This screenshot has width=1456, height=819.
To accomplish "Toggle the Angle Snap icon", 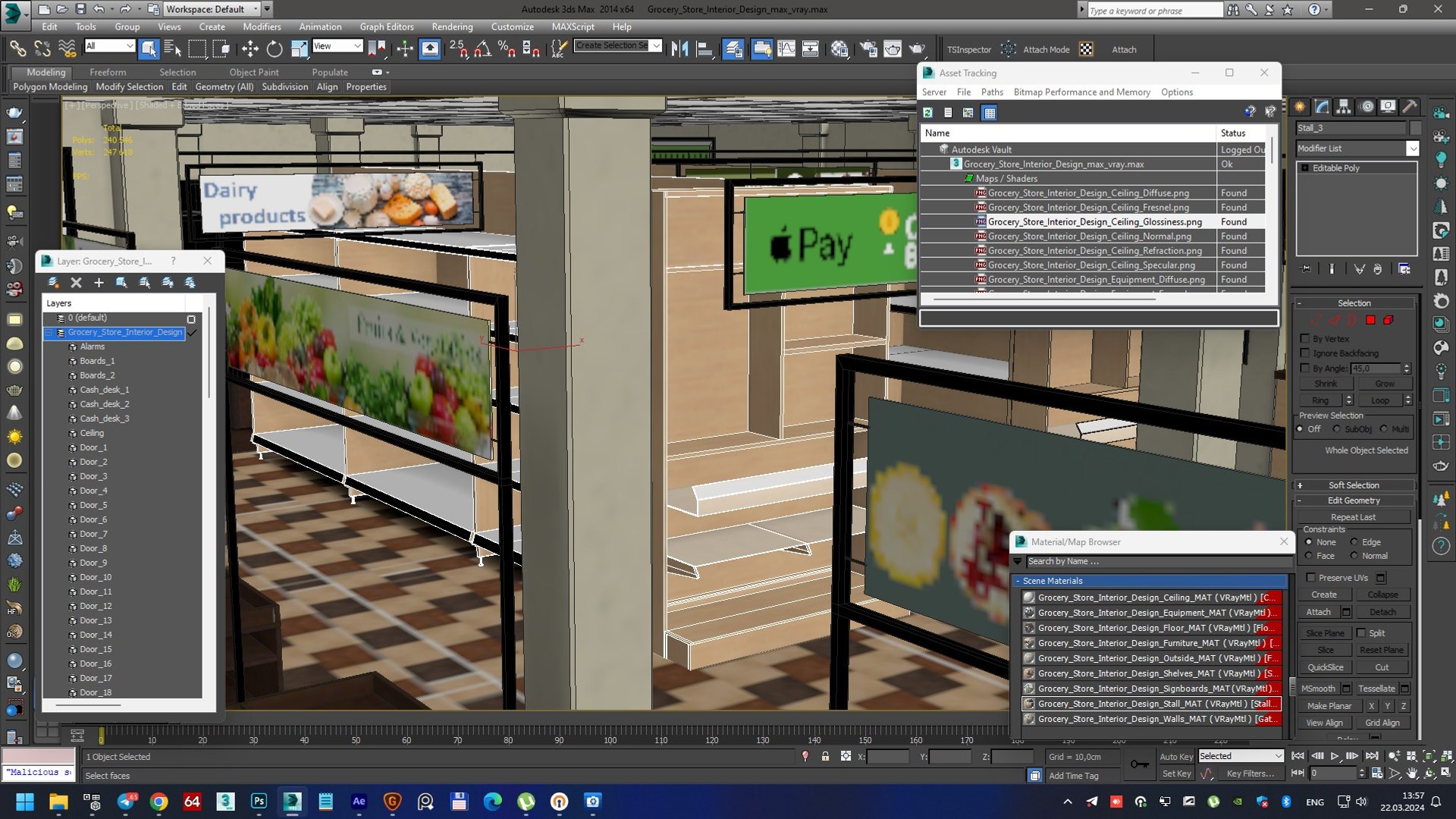I will 482,49.
